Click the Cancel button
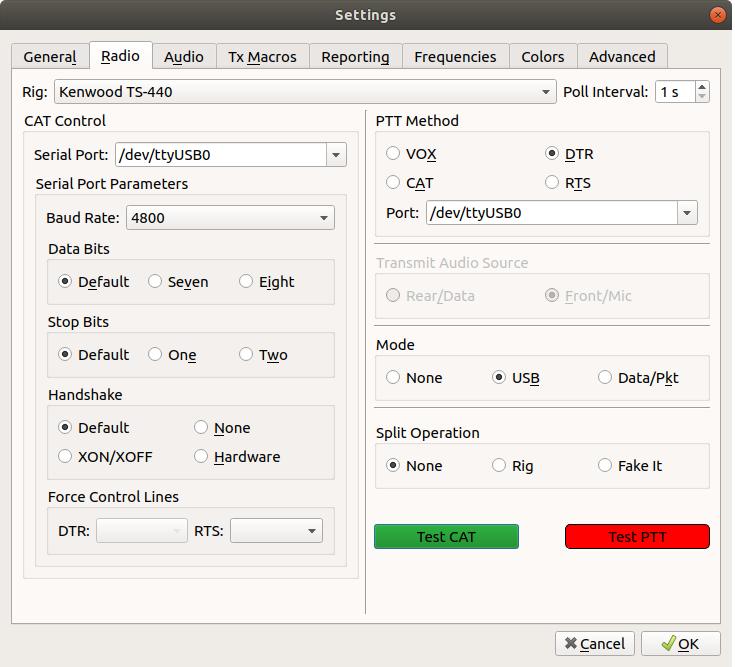Image resolution: width=735 pixels, height=667 pixels. tap(594, 643)
